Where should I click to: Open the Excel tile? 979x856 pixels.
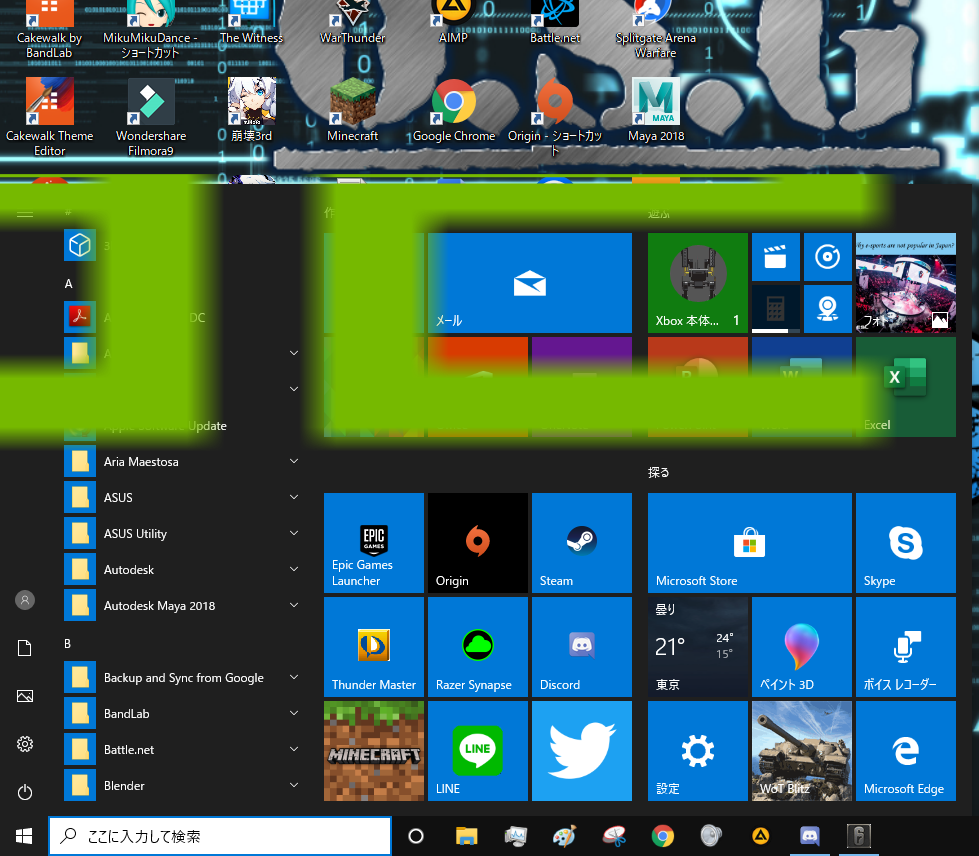(905, 387)
